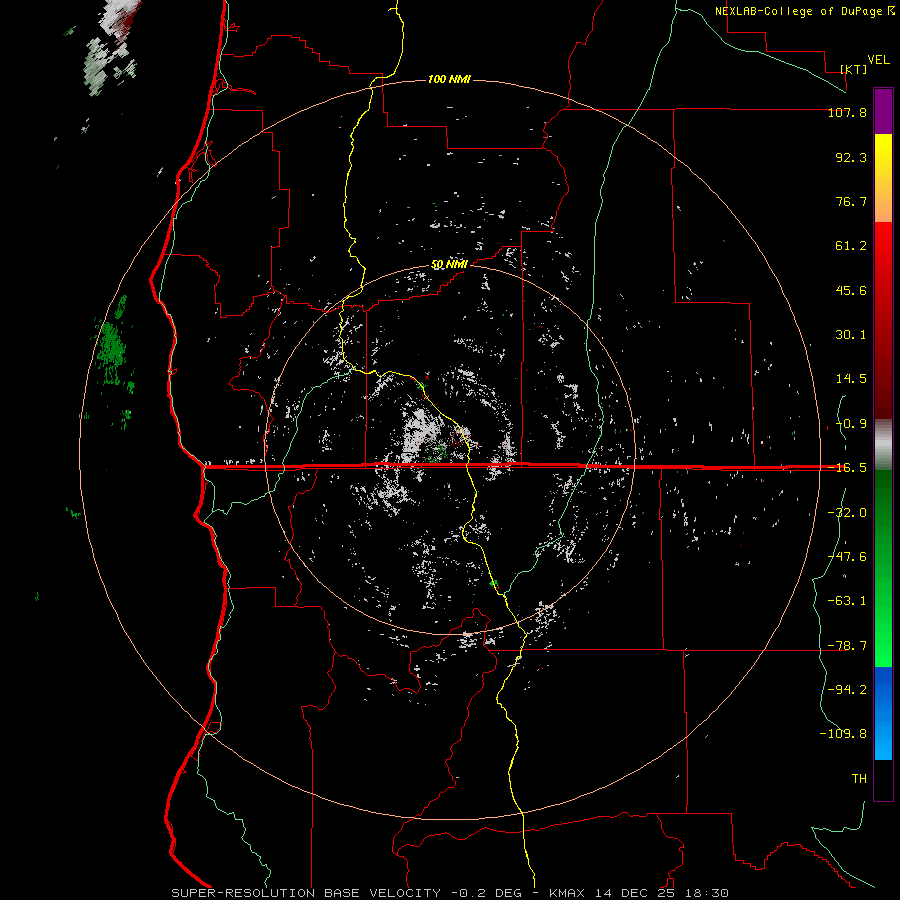Click the "61.2" velocity scale value
Viewport: 900px width, 900px height.
pyautogui.click(x=851, y=246)
